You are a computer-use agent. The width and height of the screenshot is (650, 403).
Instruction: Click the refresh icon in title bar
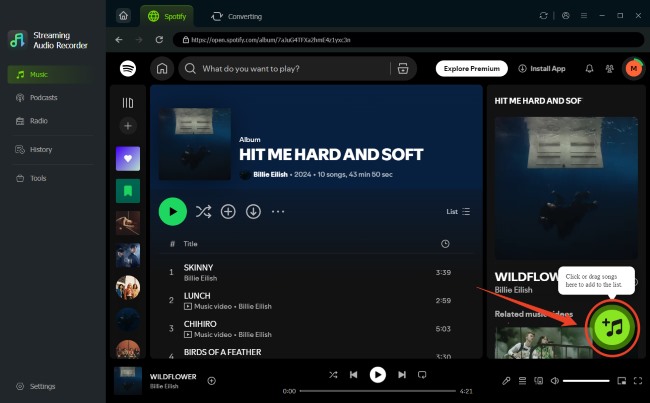click(x=543, y=16)
